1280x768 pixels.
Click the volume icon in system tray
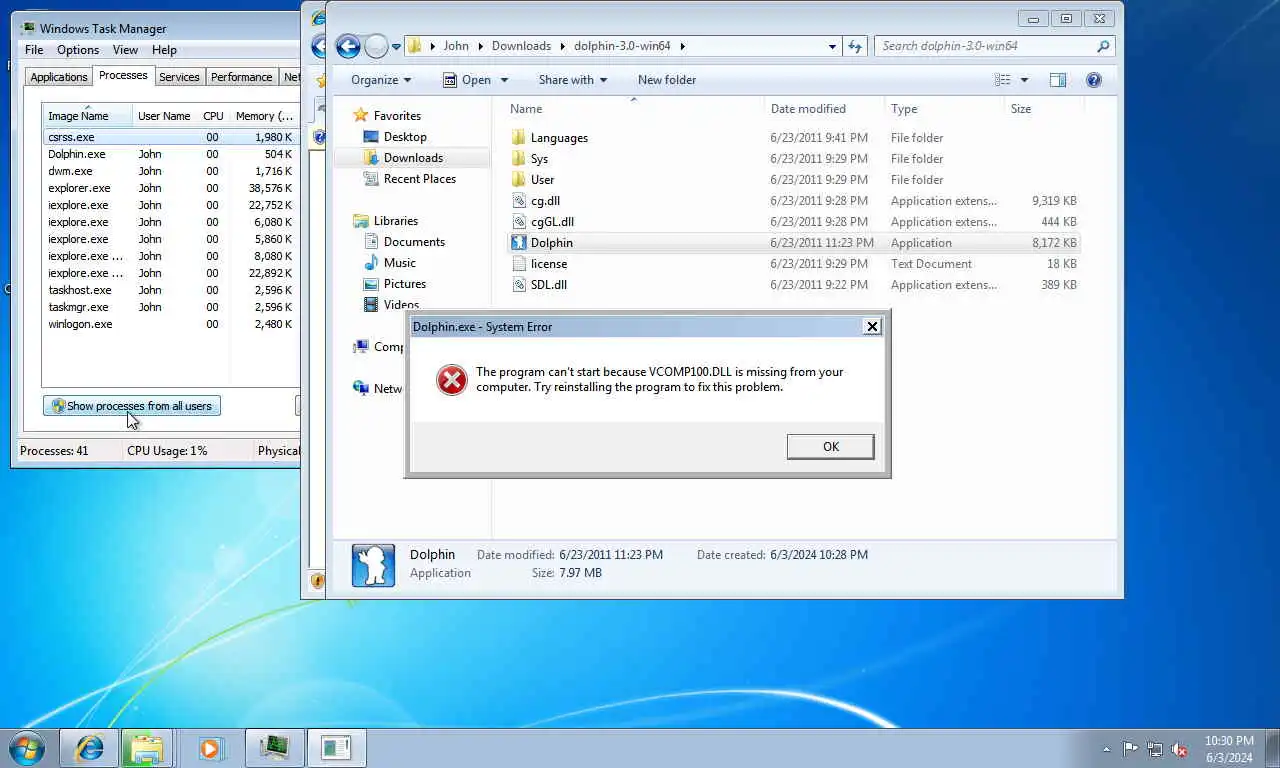tap(1179, 749)
